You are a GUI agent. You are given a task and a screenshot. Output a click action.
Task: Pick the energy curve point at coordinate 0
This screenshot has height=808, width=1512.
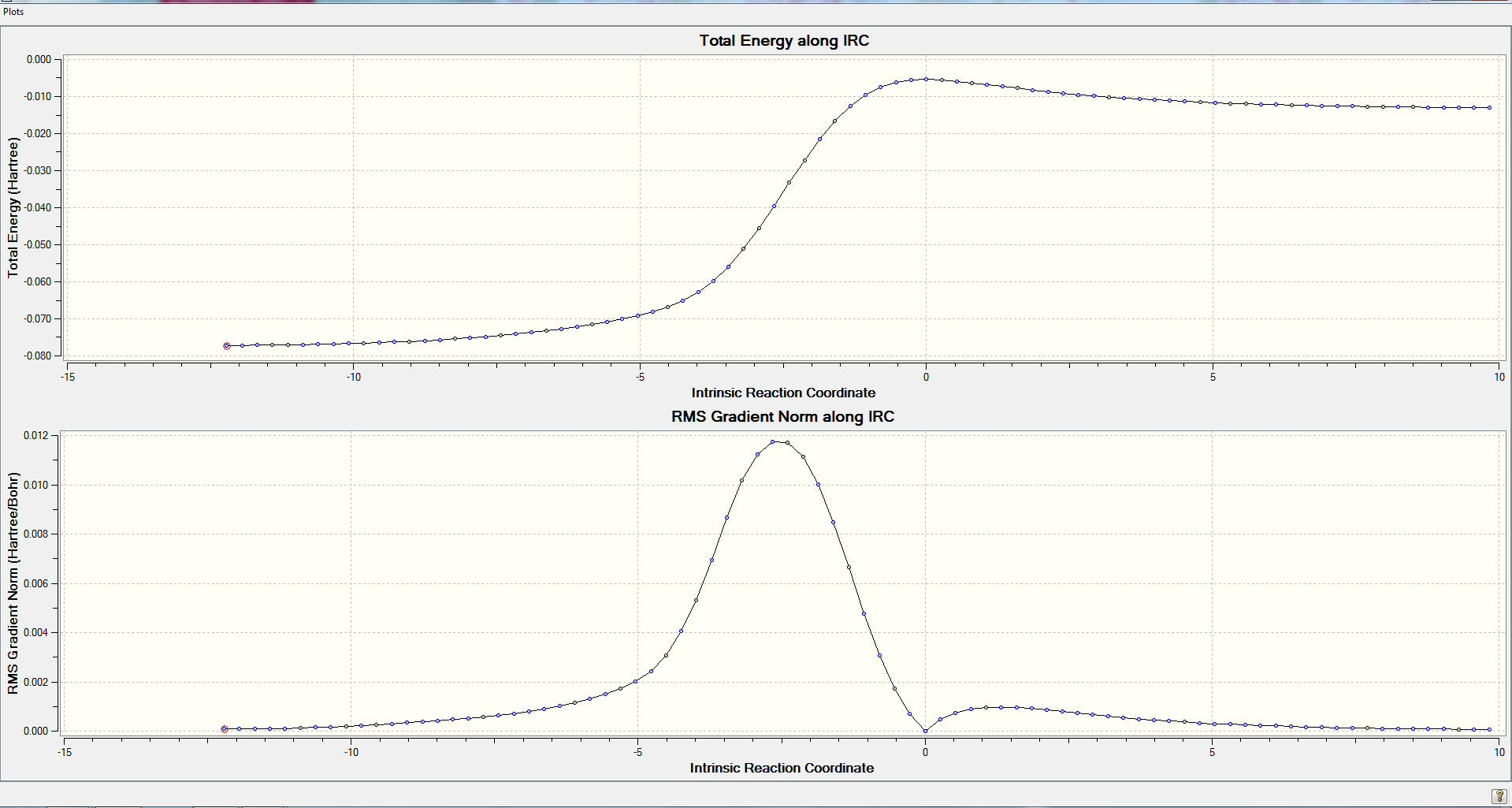927,79
